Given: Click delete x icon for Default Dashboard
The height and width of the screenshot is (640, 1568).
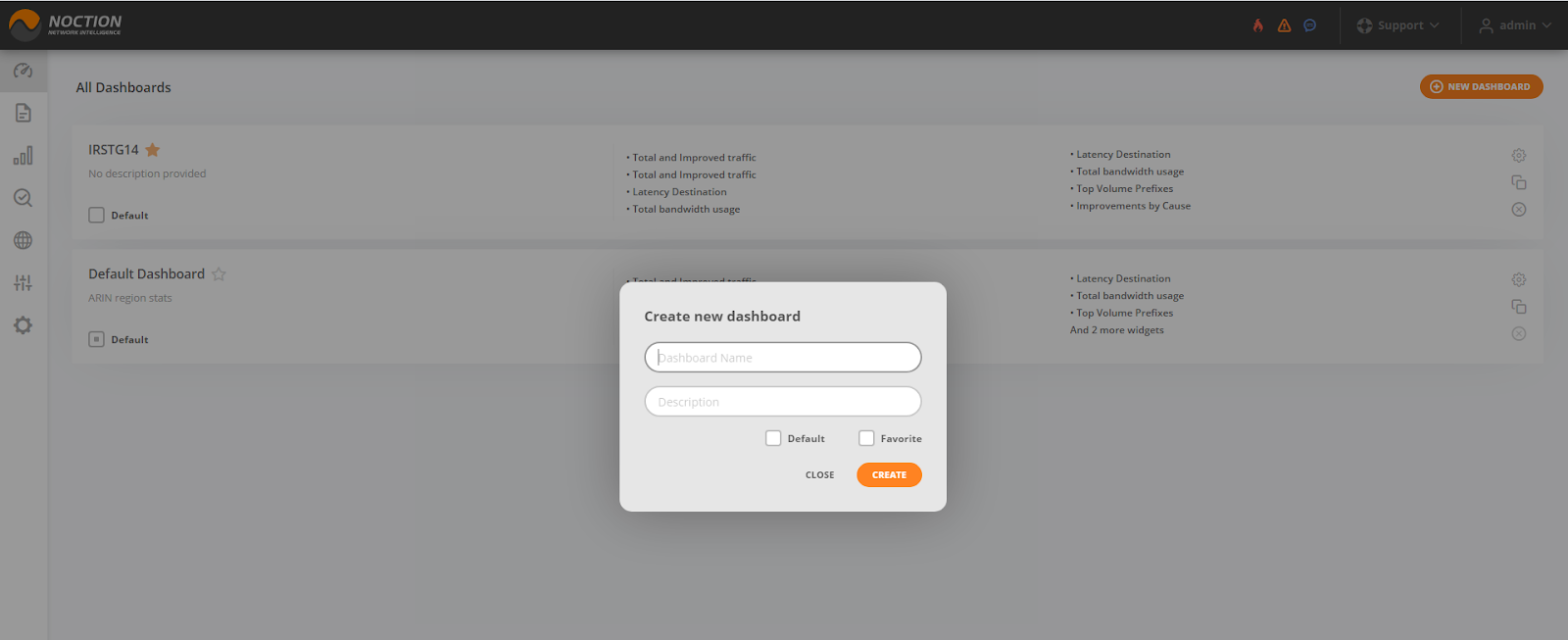Looking at the screenshot, I should 1518,333.
